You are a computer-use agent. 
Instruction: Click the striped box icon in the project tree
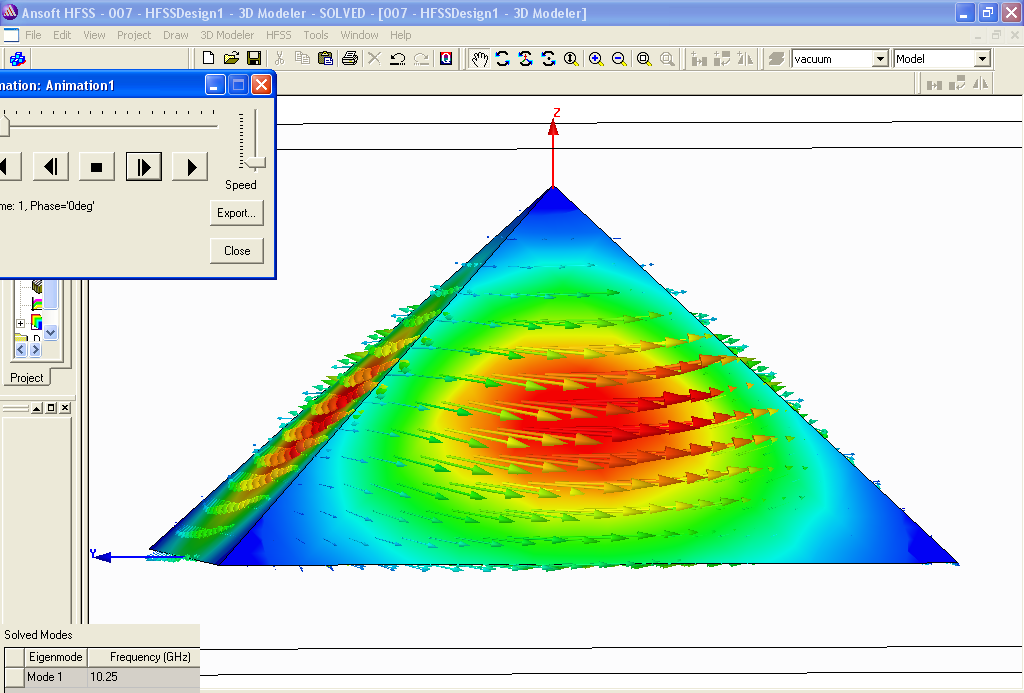click(x=37, y=287)
